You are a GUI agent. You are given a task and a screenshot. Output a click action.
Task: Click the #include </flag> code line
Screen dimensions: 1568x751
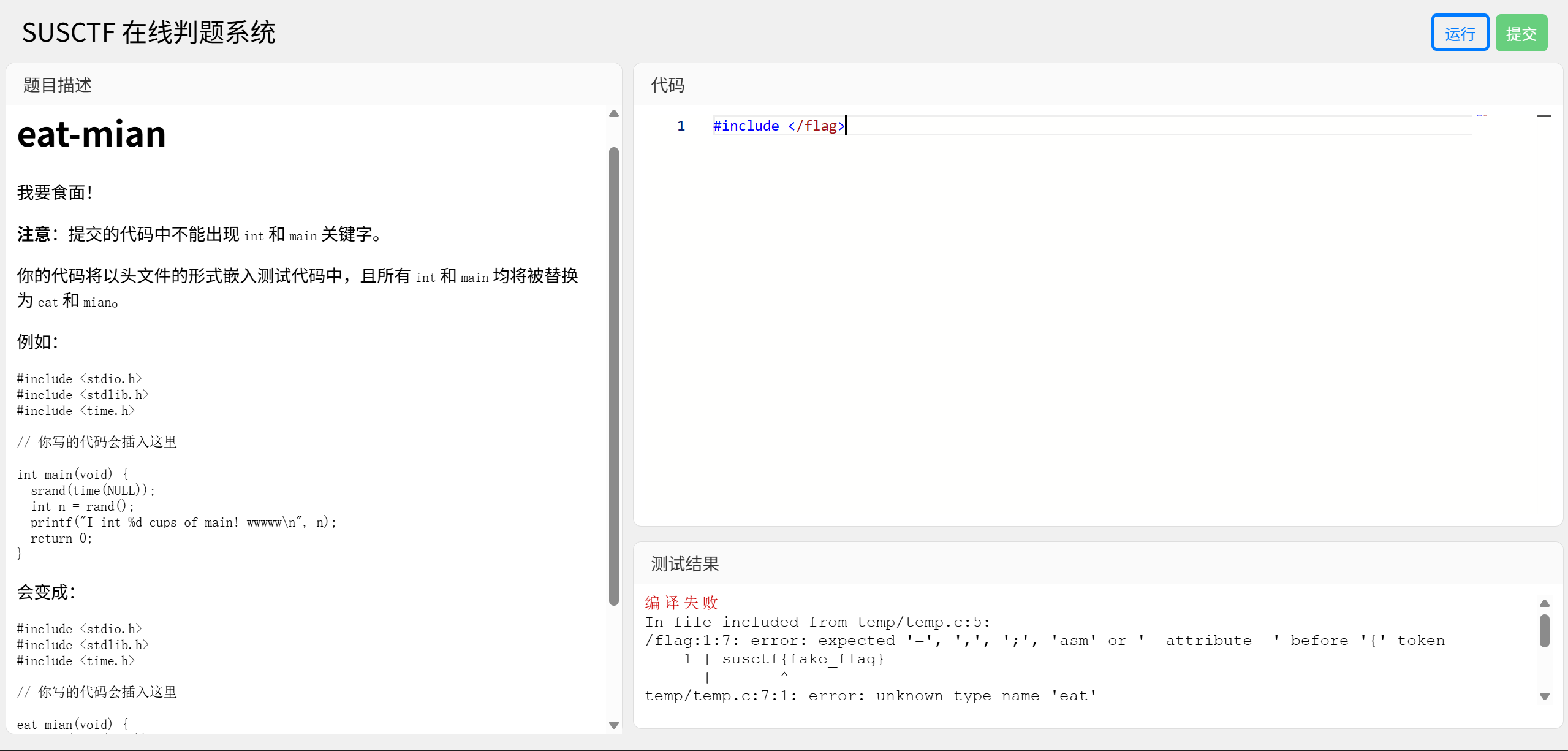coord(779,126)
